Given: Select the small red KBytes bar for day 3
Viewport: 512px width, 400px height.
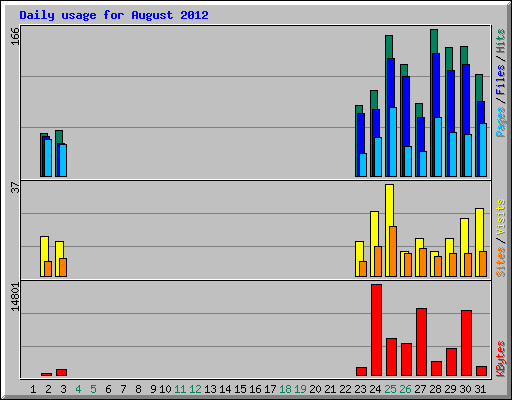Looking at the screenshot, I should [x=62, y=372].
